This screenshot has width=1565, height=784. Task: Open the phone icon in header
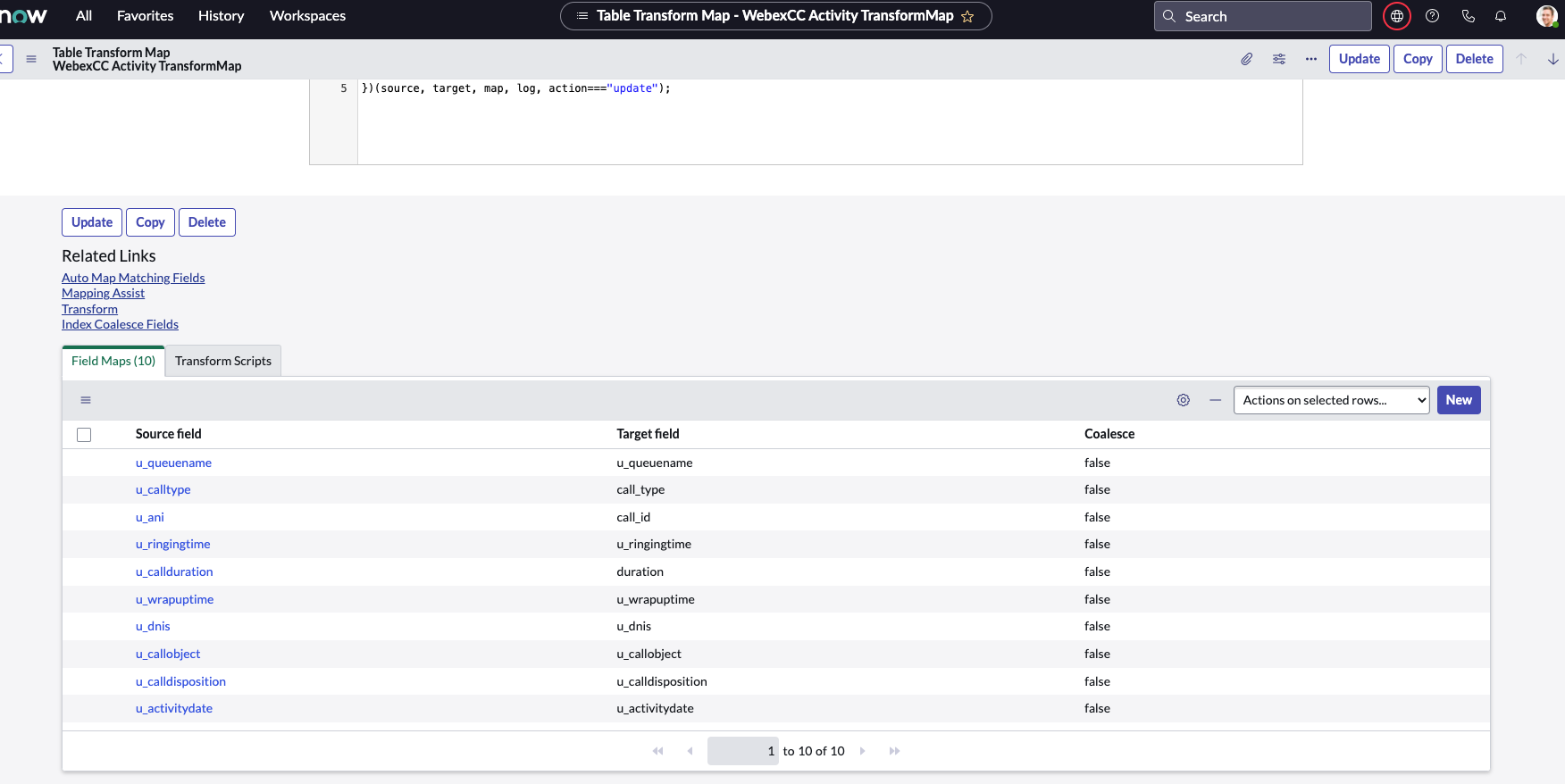click(x=1468, y=16)
